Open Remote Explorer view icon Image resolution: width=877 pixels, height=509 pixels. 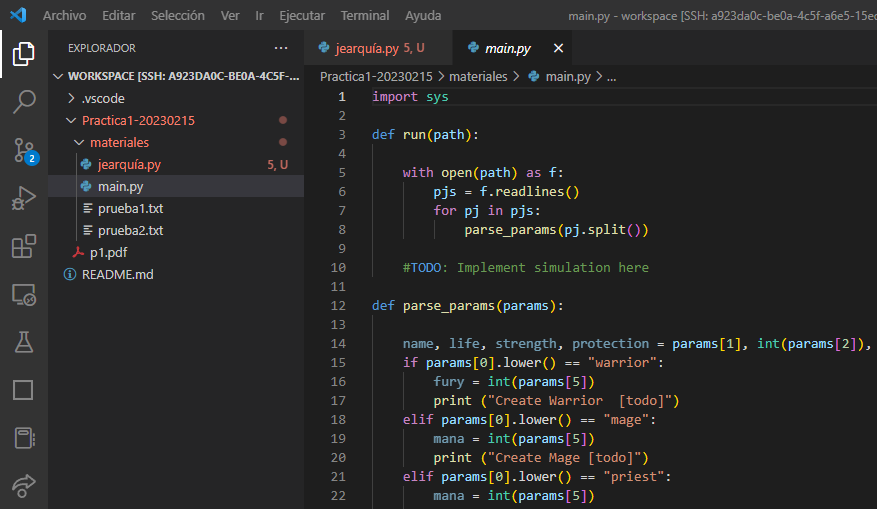coord(23,295)
